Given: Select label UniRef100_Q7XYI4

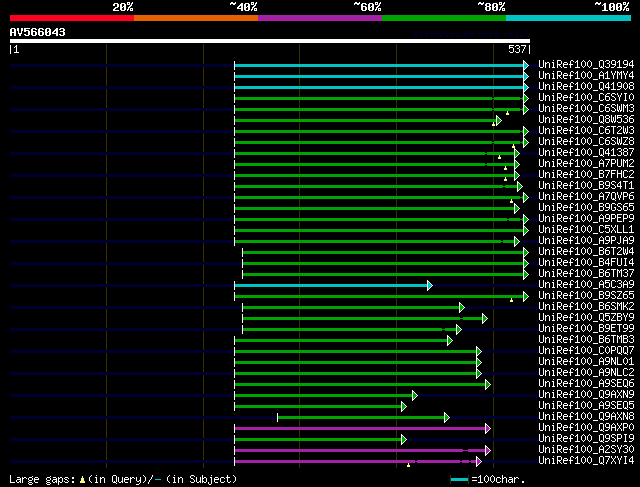Looking at the screenshot, I should (586, 461).
